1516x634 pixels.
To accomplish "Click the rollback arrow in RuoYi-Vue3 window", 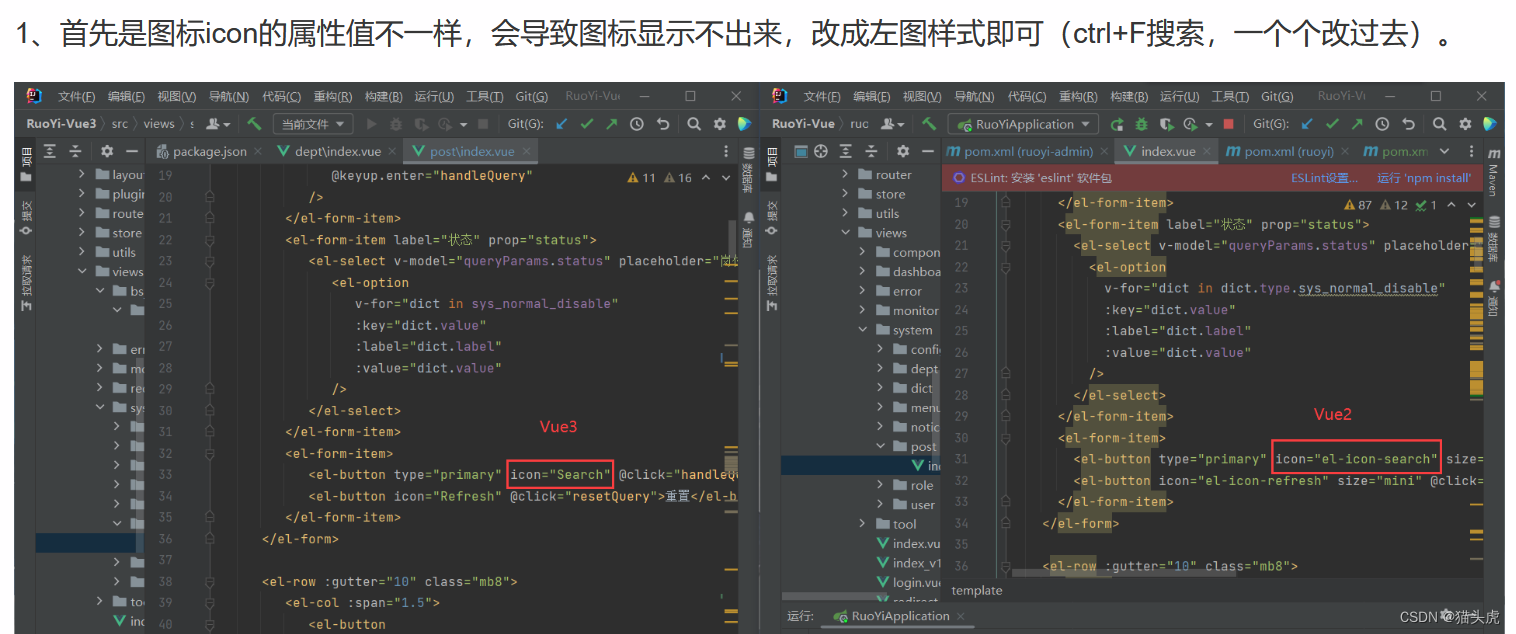I will pos(662,124).
